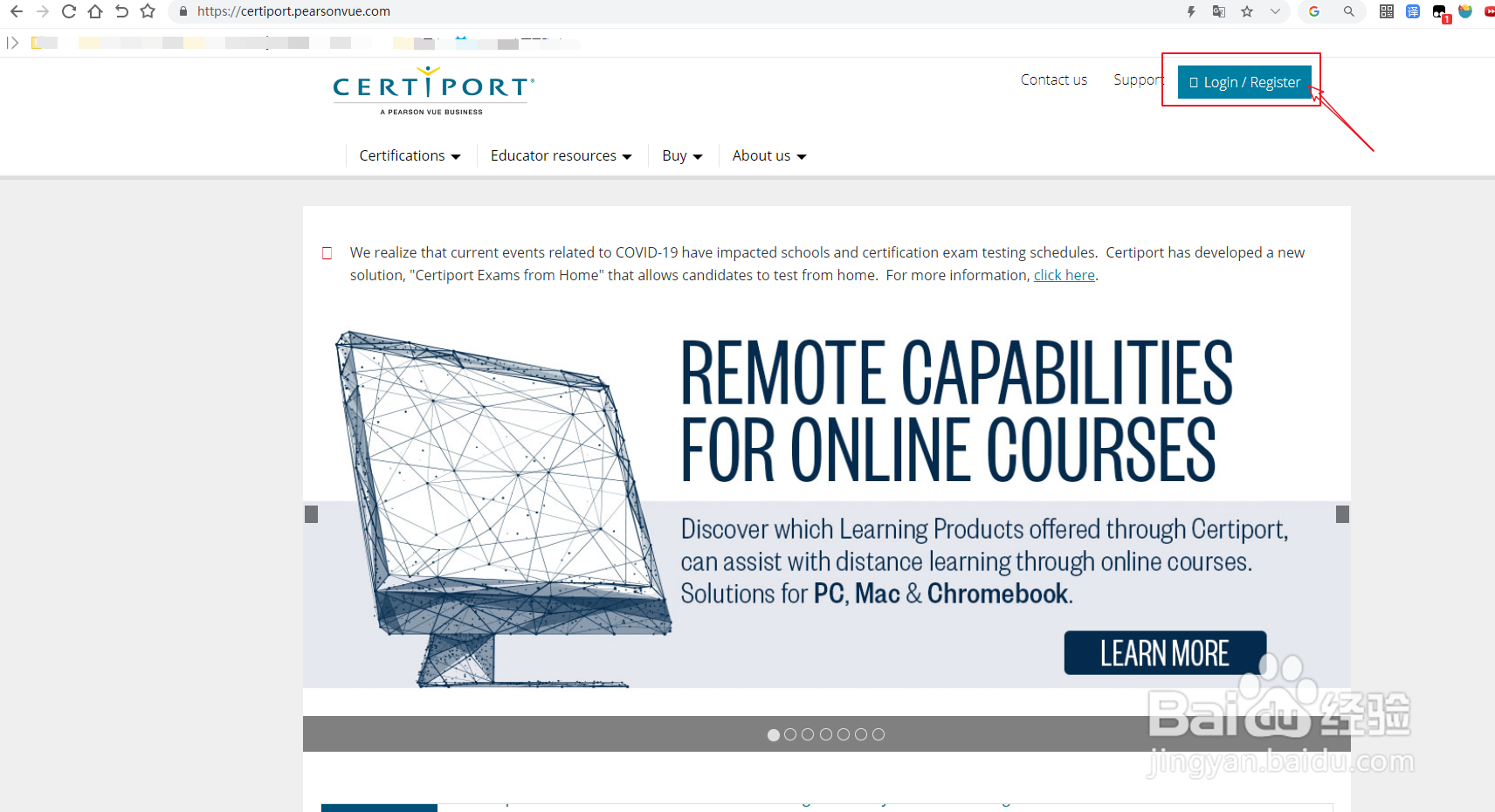The height and width of the screenshot is (812, 1495).
Task: Click the wireframe computer monitor image
Action: [502, 509]
